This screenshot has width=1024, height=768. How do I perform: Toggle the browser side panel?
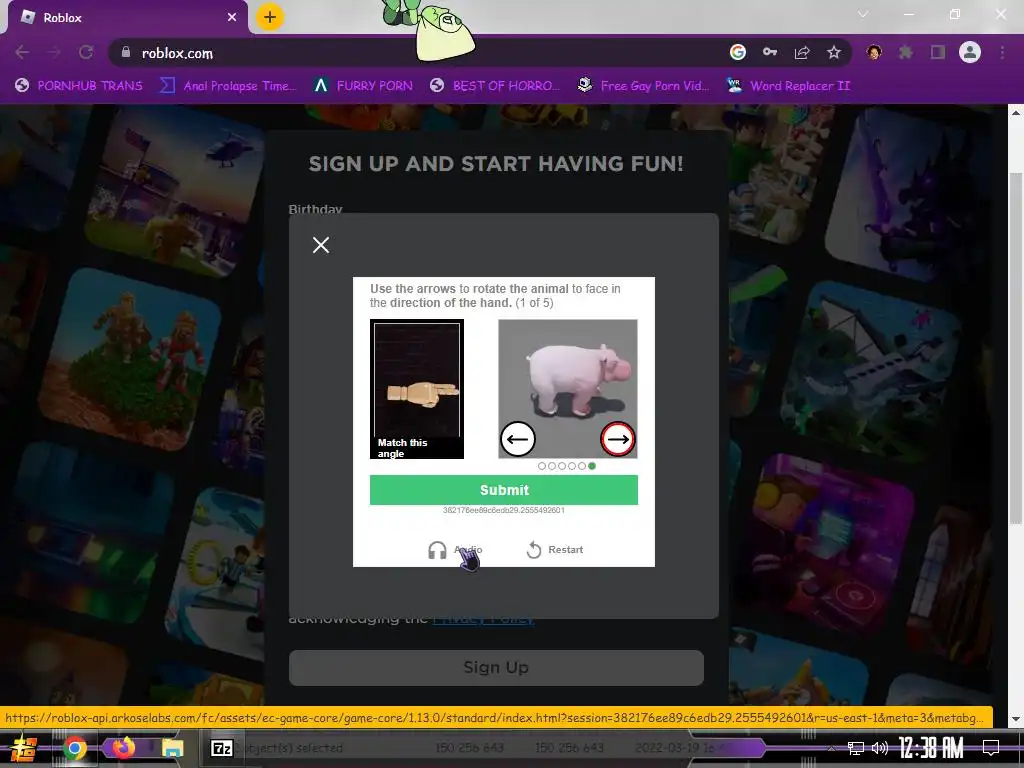(938, 52)
